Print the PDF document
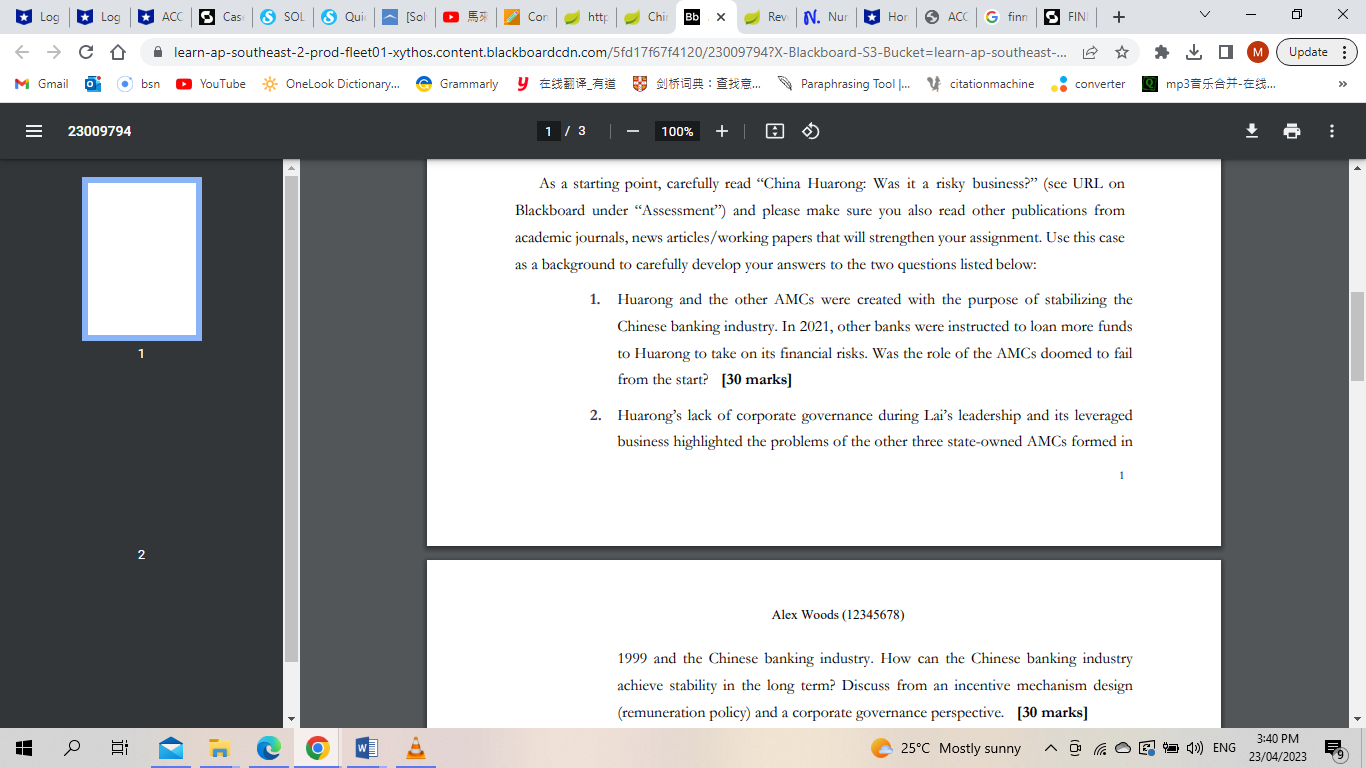Image resolution: width=1366 pixels, height=768 pixels. pos(1292,131)
